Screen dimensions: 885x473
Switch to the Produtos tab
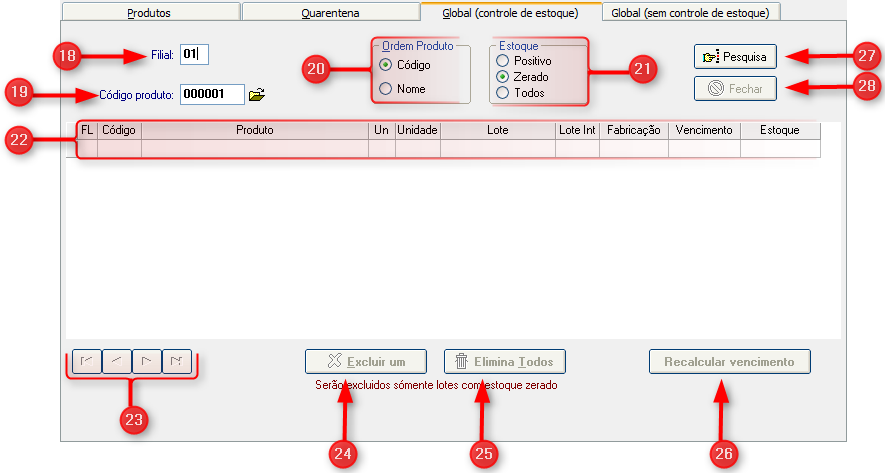click(149, 13)
